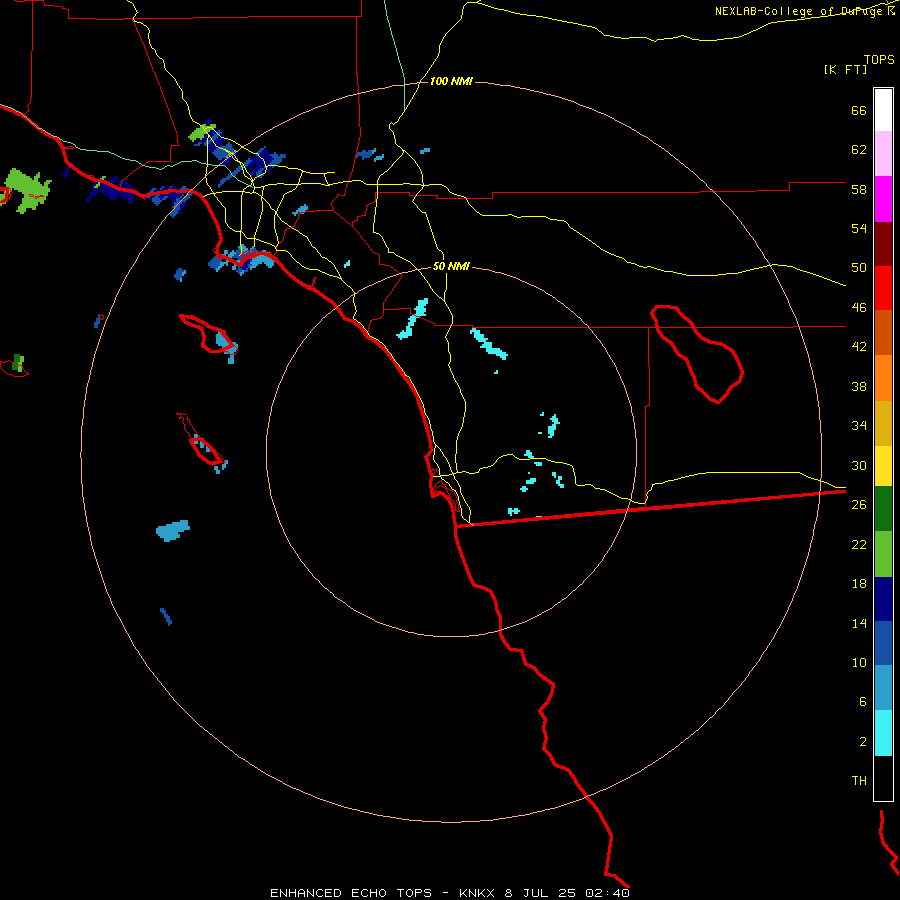Click the legend value "42"
Viewport: 900px width, 900px height.
[859, 347]
